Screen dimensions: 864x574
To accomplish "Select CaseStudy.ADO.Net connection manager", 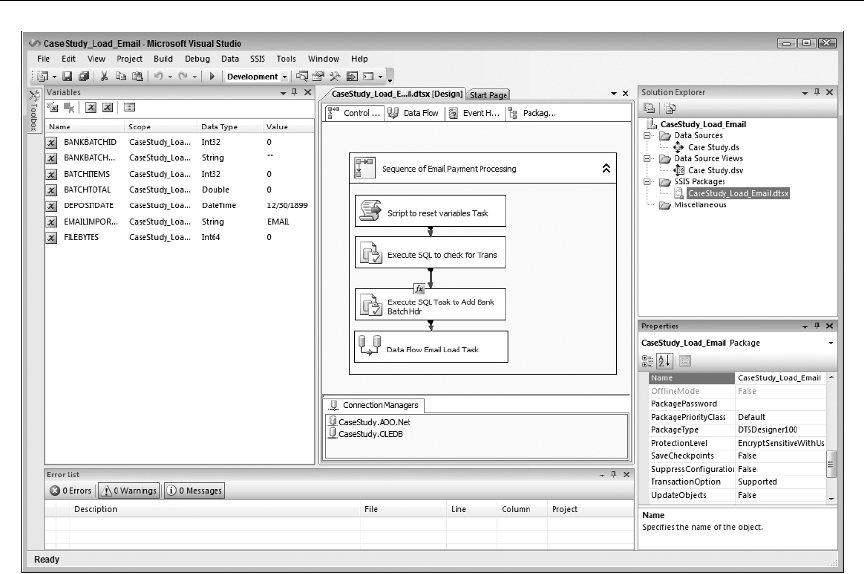I will 369,422.
